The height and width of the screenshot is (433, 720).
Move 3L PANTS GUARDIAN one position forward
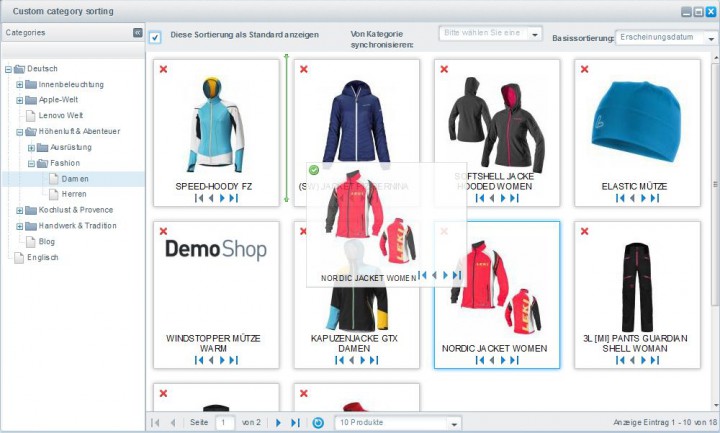pos(643,360)
